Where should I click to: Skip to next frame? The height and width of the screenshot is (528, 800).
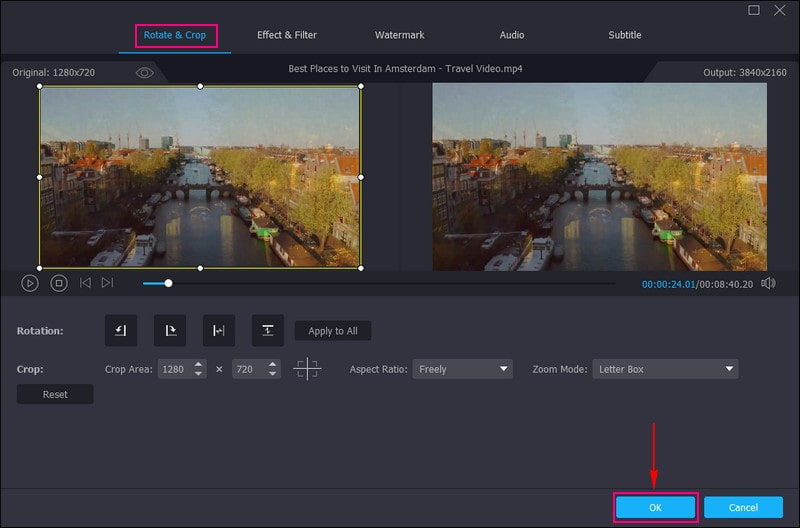[107, 283]
